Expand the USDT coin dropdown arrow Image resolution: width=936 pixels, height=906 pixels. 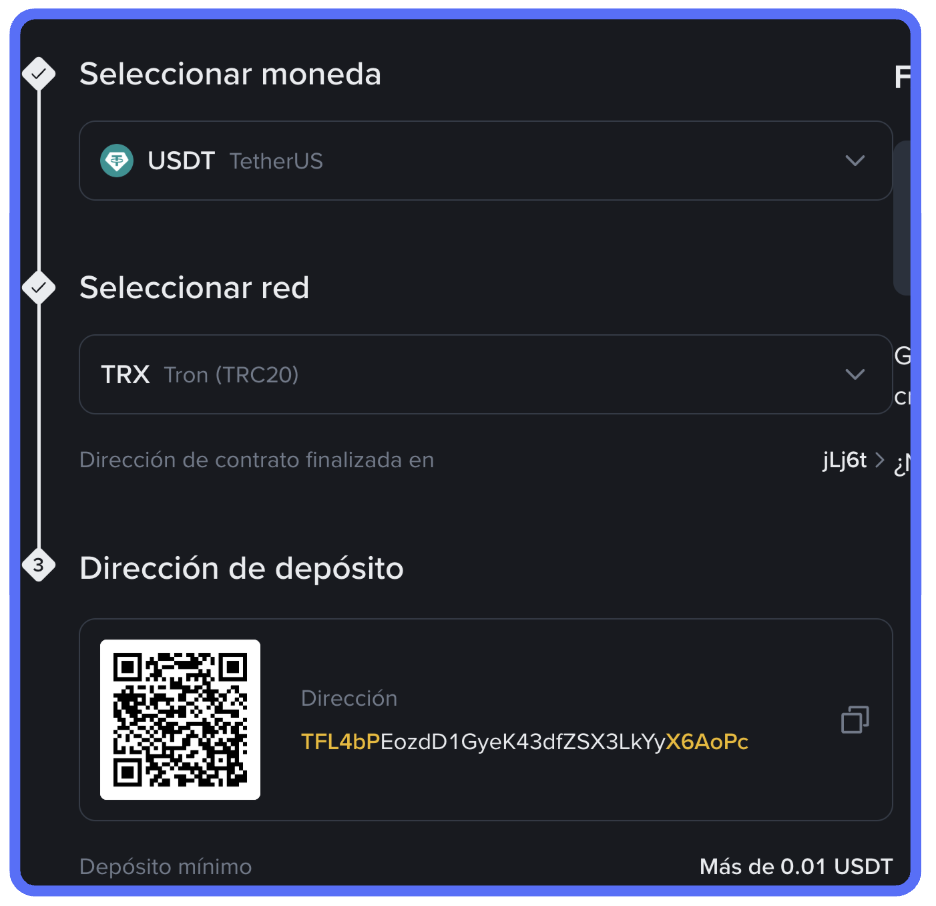coord(855,161)
